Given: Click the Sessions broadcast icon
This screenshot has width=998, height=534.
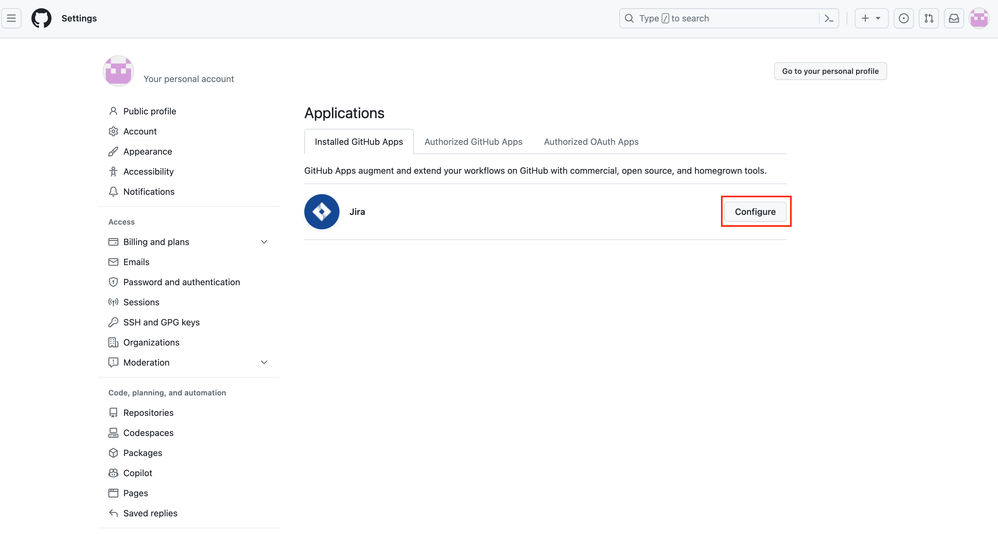Looking at the screenshot, I should (x=113, y=302).
